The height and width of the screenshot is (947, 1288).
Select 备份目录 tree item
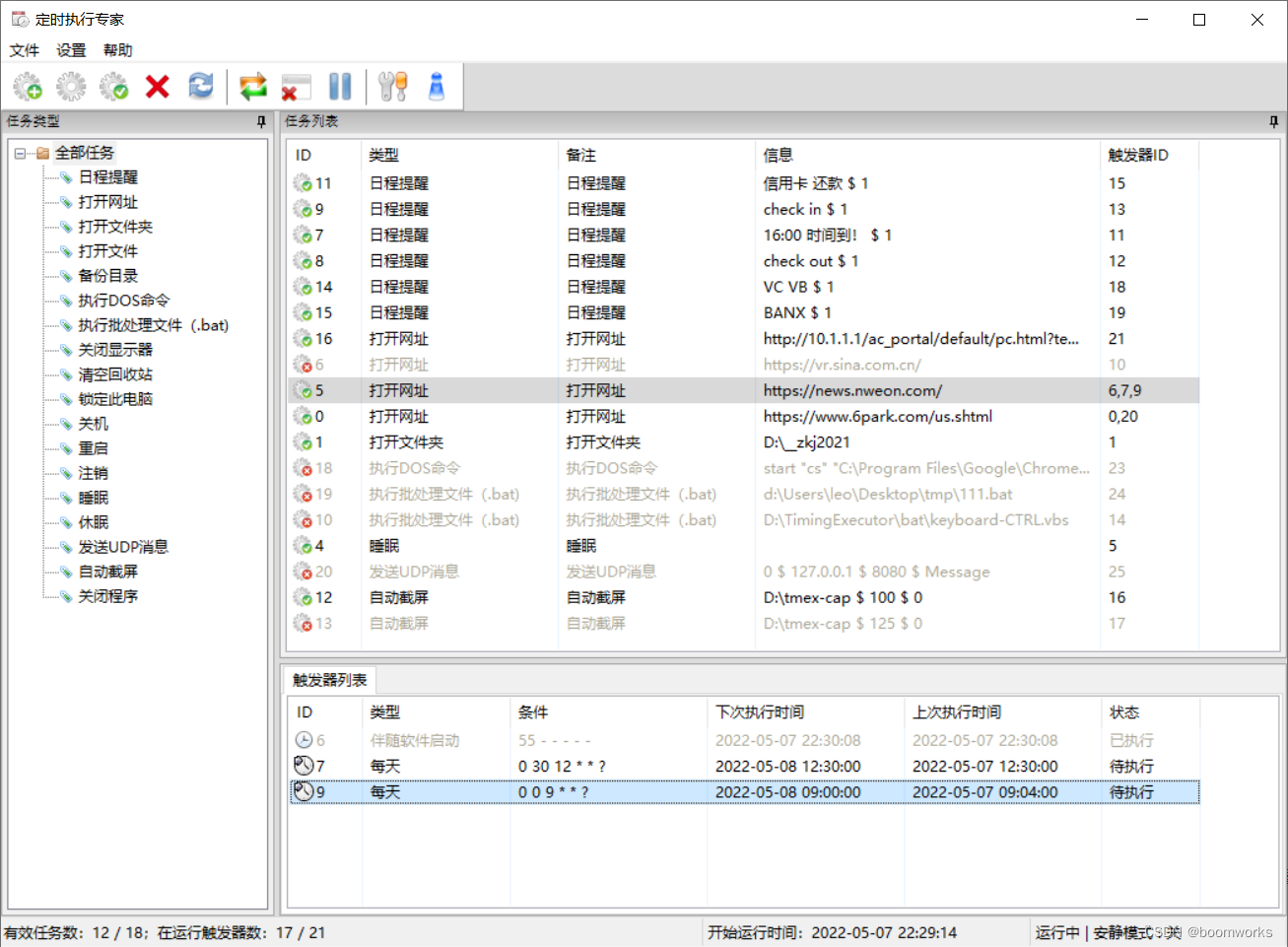(108, 276)
